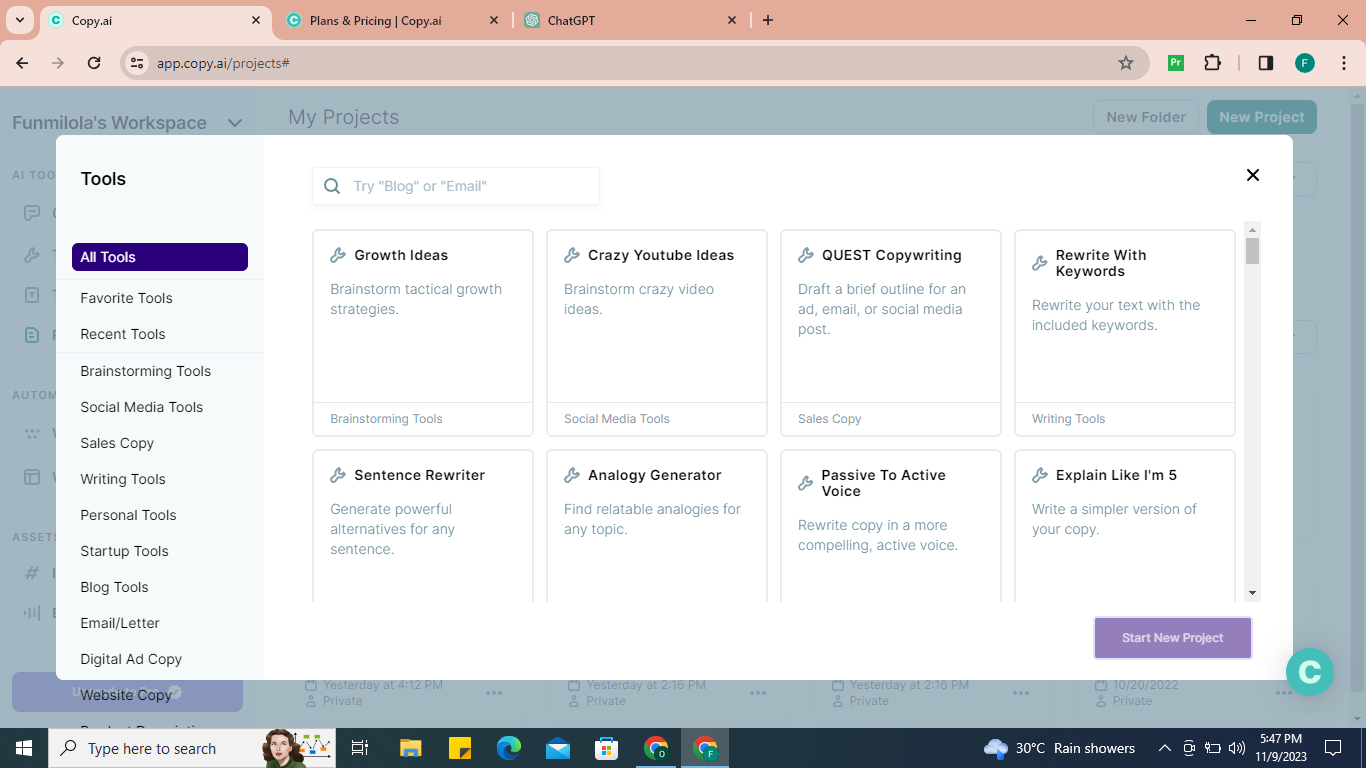The width and height of the screenshot is (1366, 768).
Task: Click the Chrome bookmark star icon
Action: pyautogui.click(x=1126, y=63)
